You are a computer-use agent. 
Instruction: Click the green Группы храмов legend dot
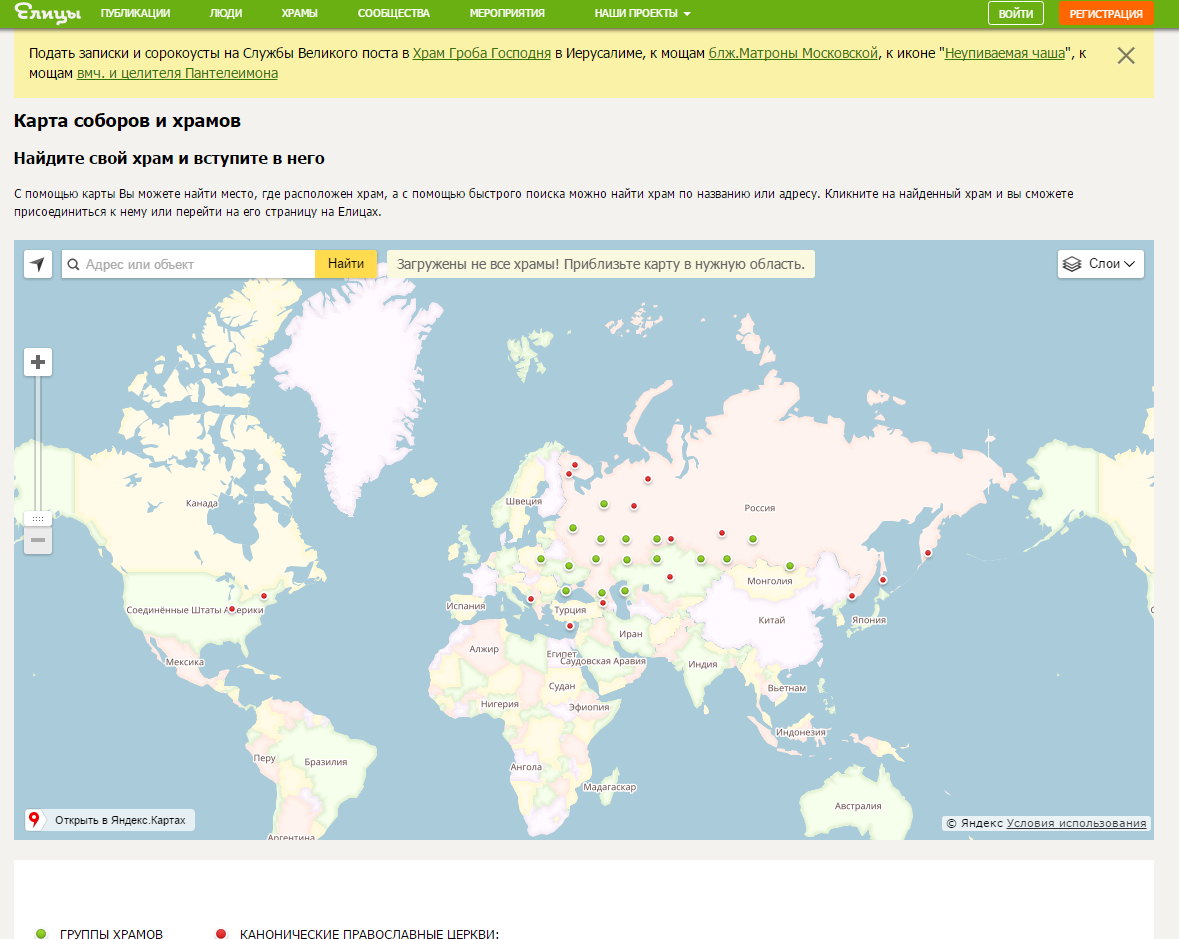[x=41, y=934]
